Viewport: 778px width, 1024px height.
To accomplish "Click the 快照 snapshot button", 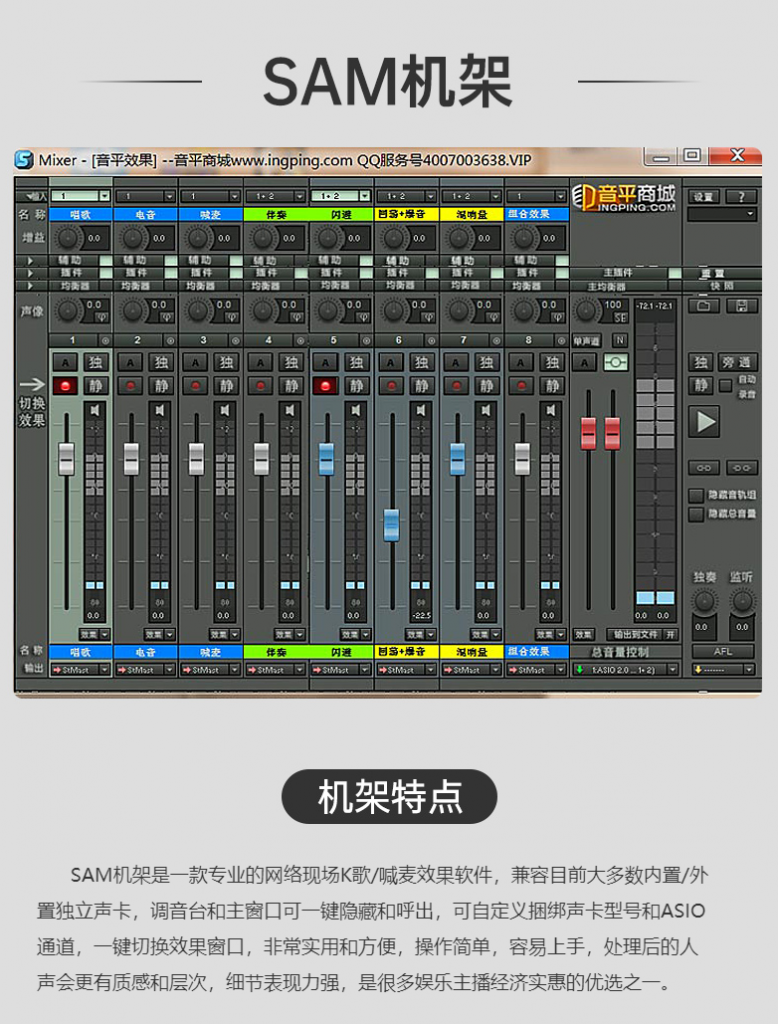I will 722,286.
